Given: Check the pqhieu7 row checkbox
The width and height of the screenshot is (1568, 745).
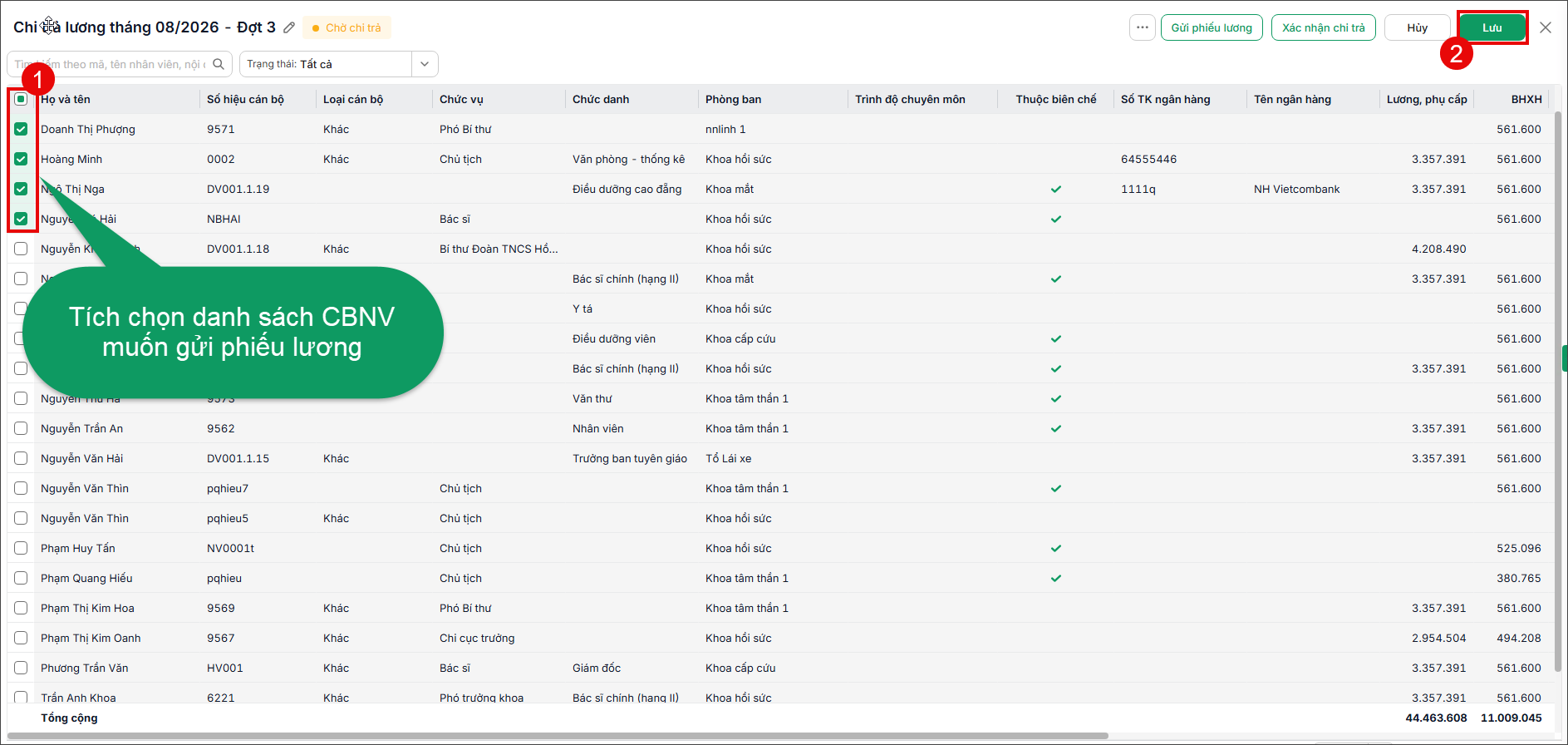Looking at the screenshot, I should coord(21,488).
